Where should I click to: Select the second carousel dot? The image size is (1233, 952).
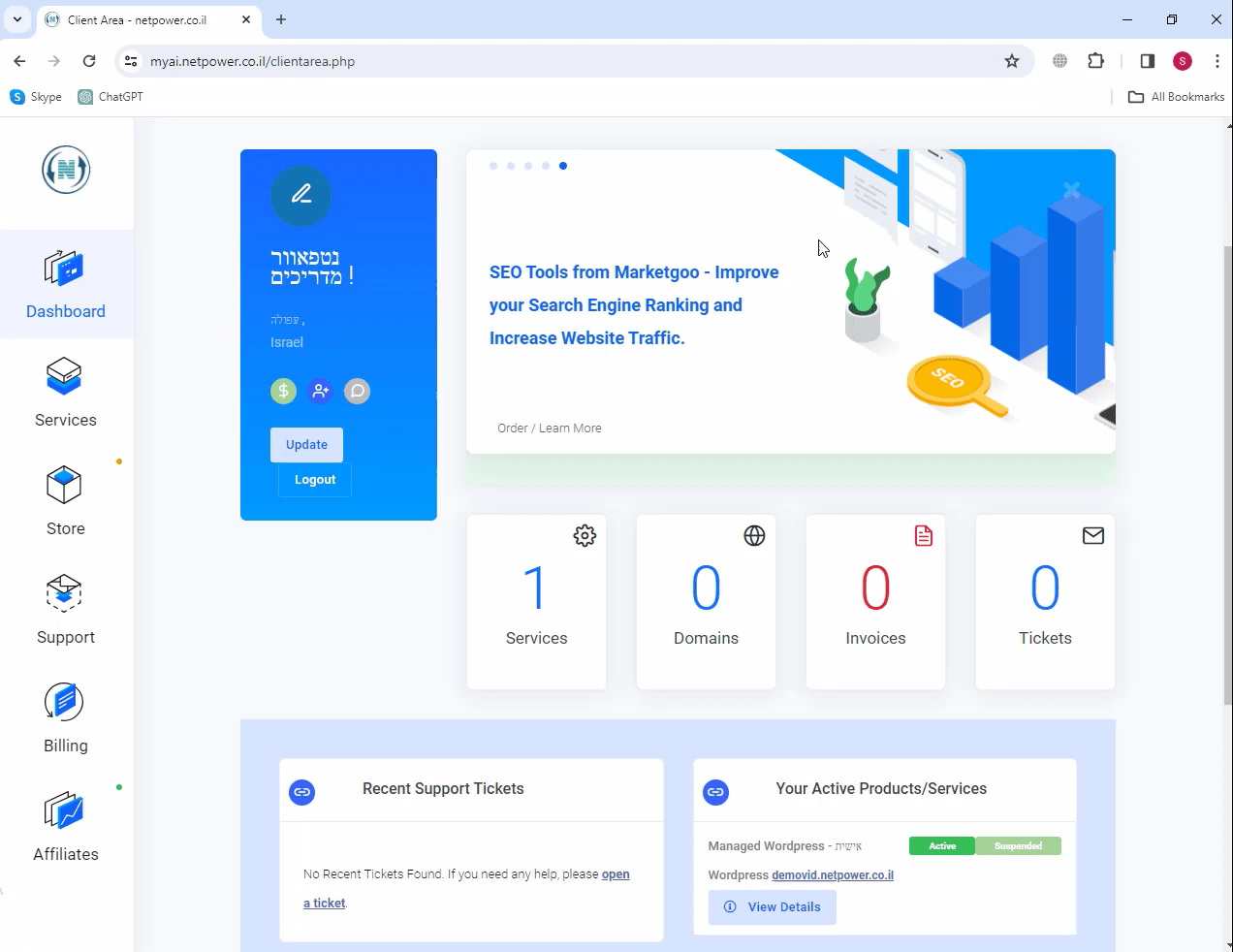[x=511, y=166]
